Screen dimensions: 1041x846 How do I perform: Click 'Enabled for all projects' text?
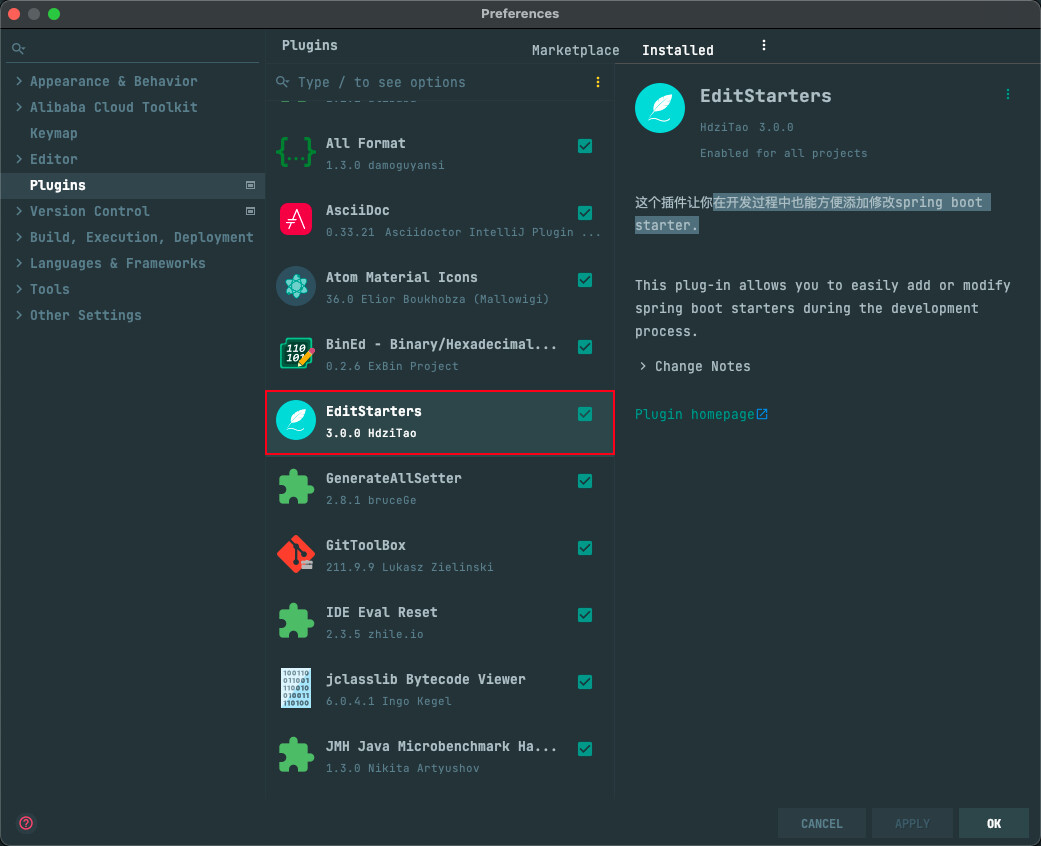[x=783, y=153]
